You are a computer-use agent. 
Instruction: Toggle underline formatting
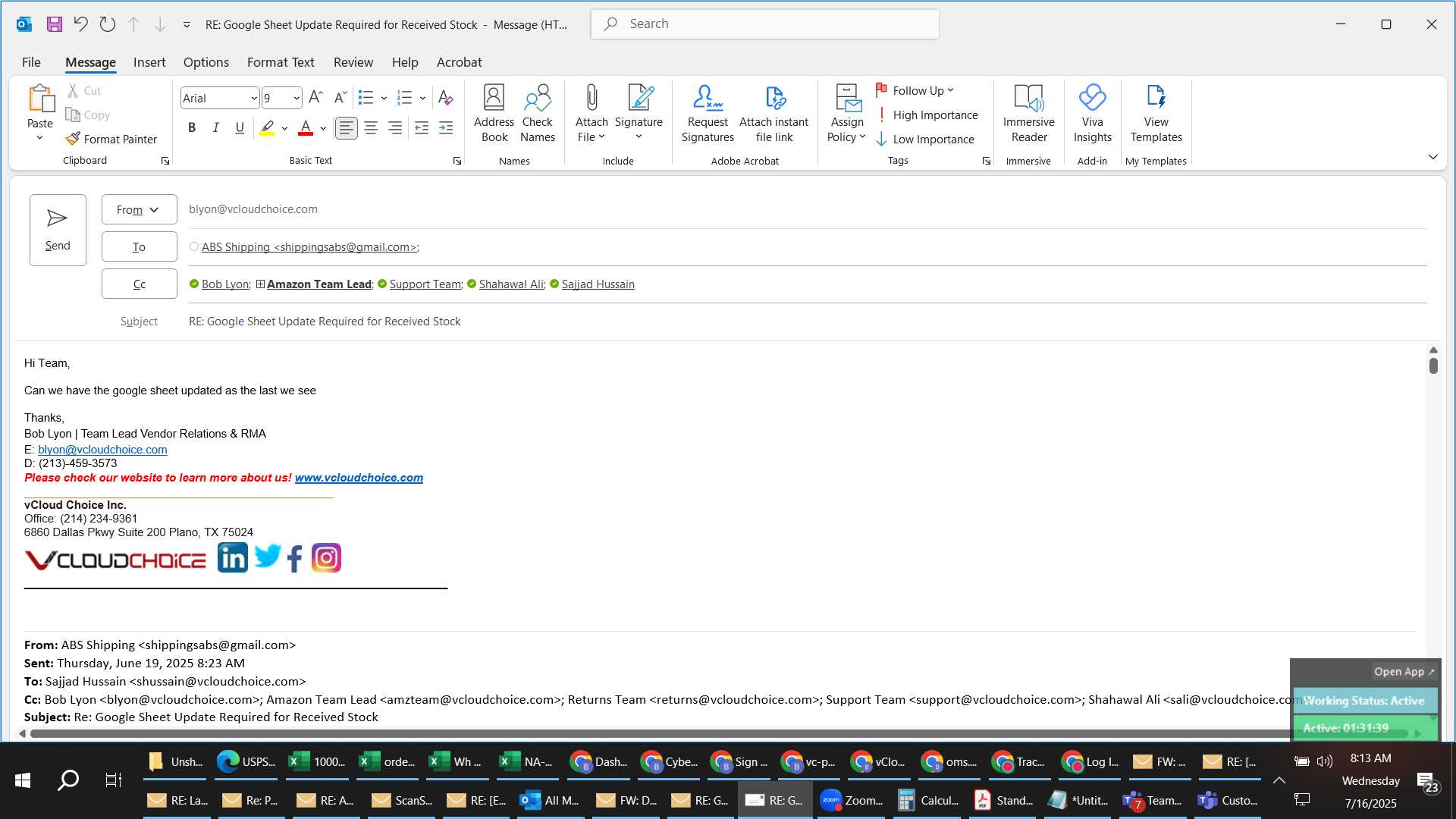240,127
